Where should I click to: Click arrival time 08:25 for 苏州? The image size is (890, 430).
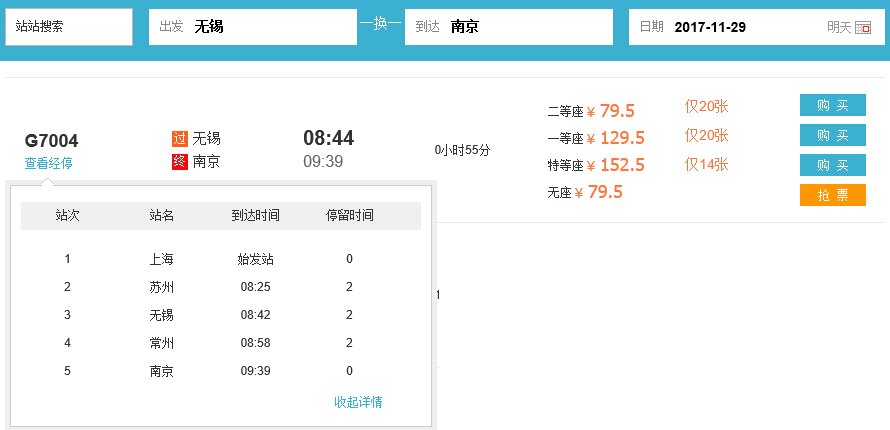[255, 287]
